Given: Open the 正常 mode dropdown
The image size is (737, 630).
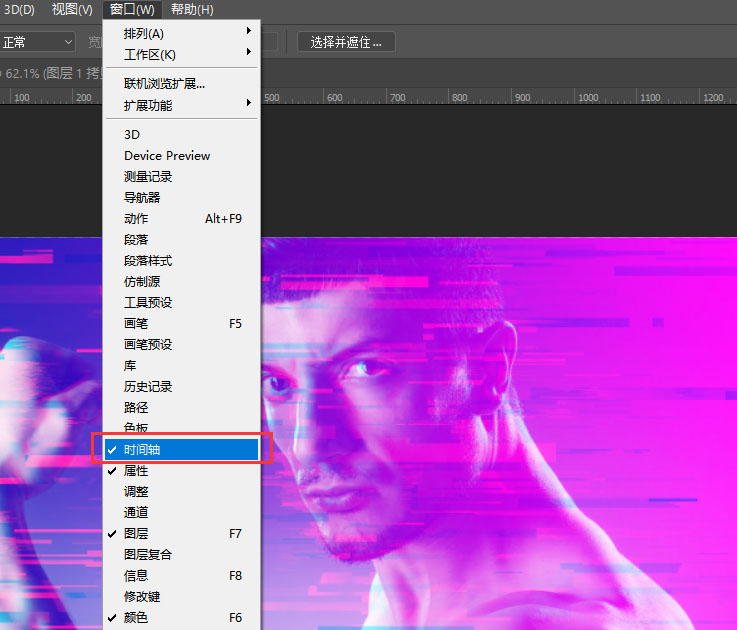Looking at the screenshot, I should [x=37, y=42].
